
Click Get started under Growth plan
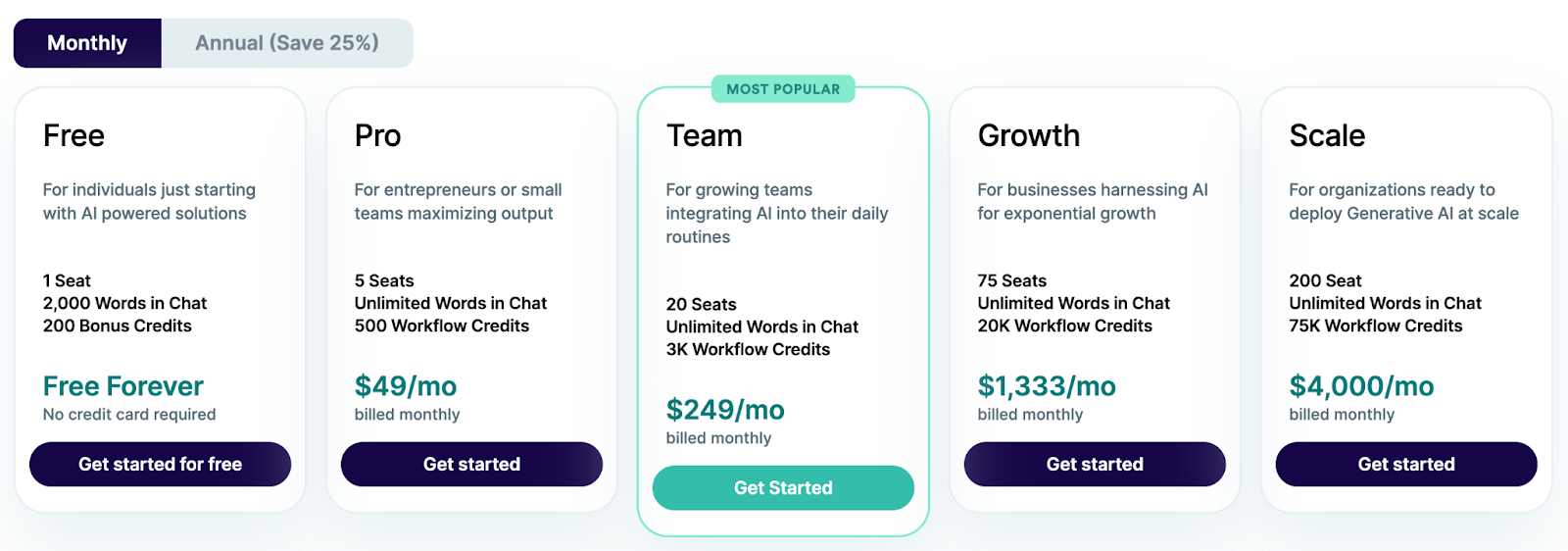click(1095, 464)
